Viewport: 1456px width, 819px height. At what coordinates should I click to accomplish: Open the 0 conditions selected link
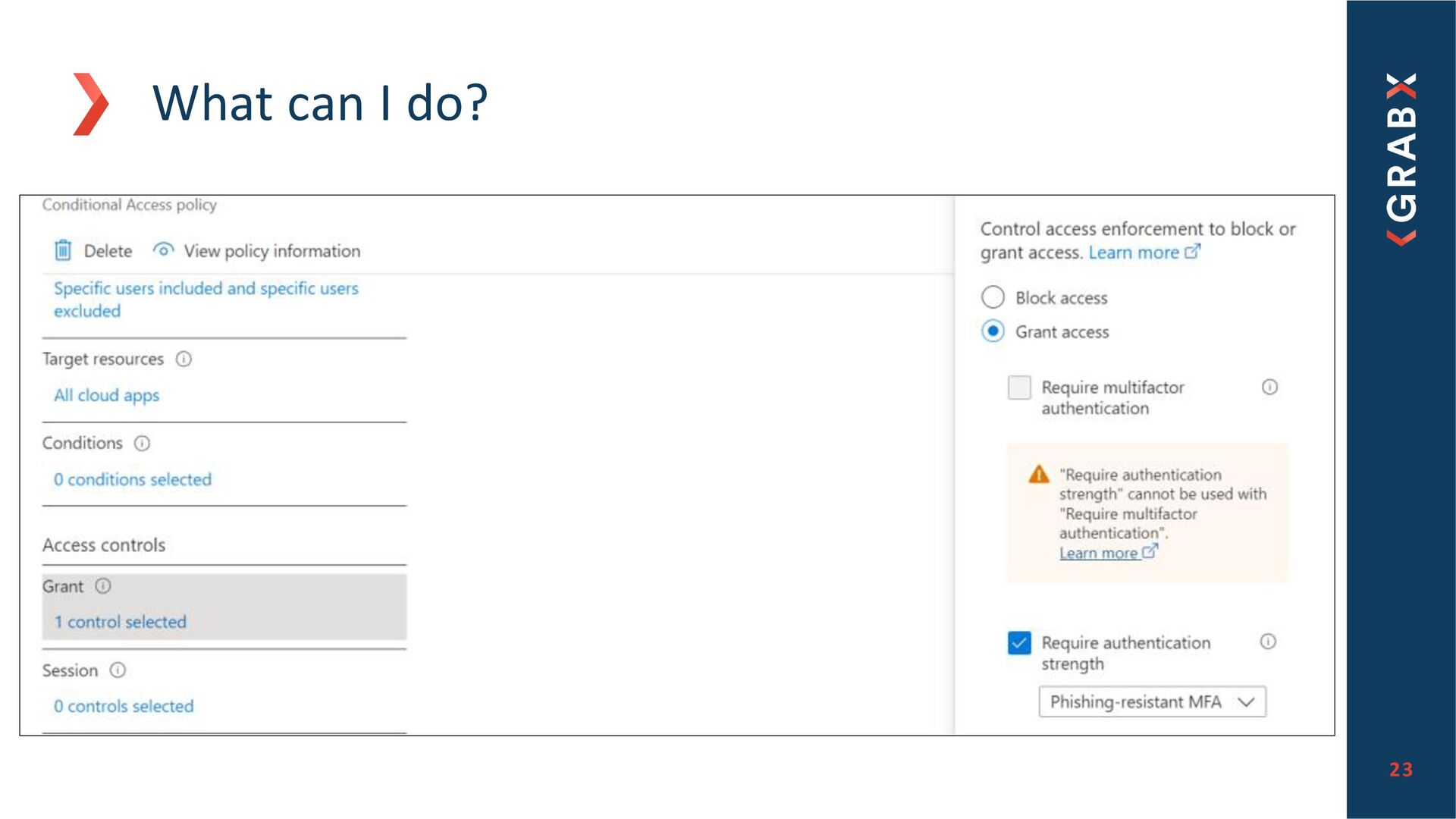pyautogui.click(x=133, y=479)
